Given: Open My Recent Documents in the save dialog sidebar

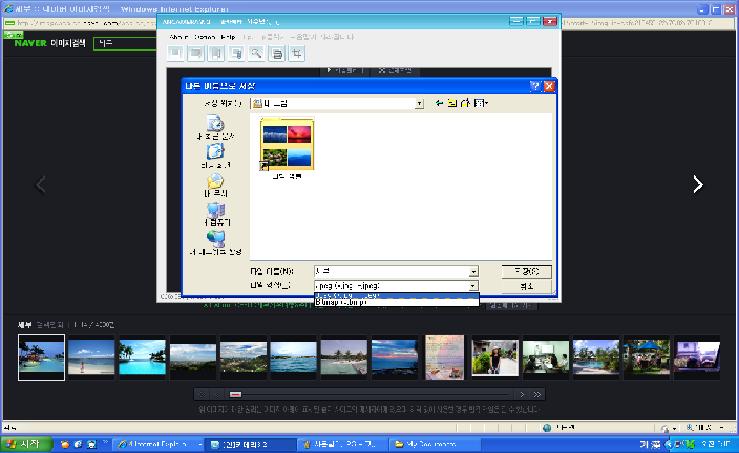Looking at the screenshot, I should (x=216, y=125).
